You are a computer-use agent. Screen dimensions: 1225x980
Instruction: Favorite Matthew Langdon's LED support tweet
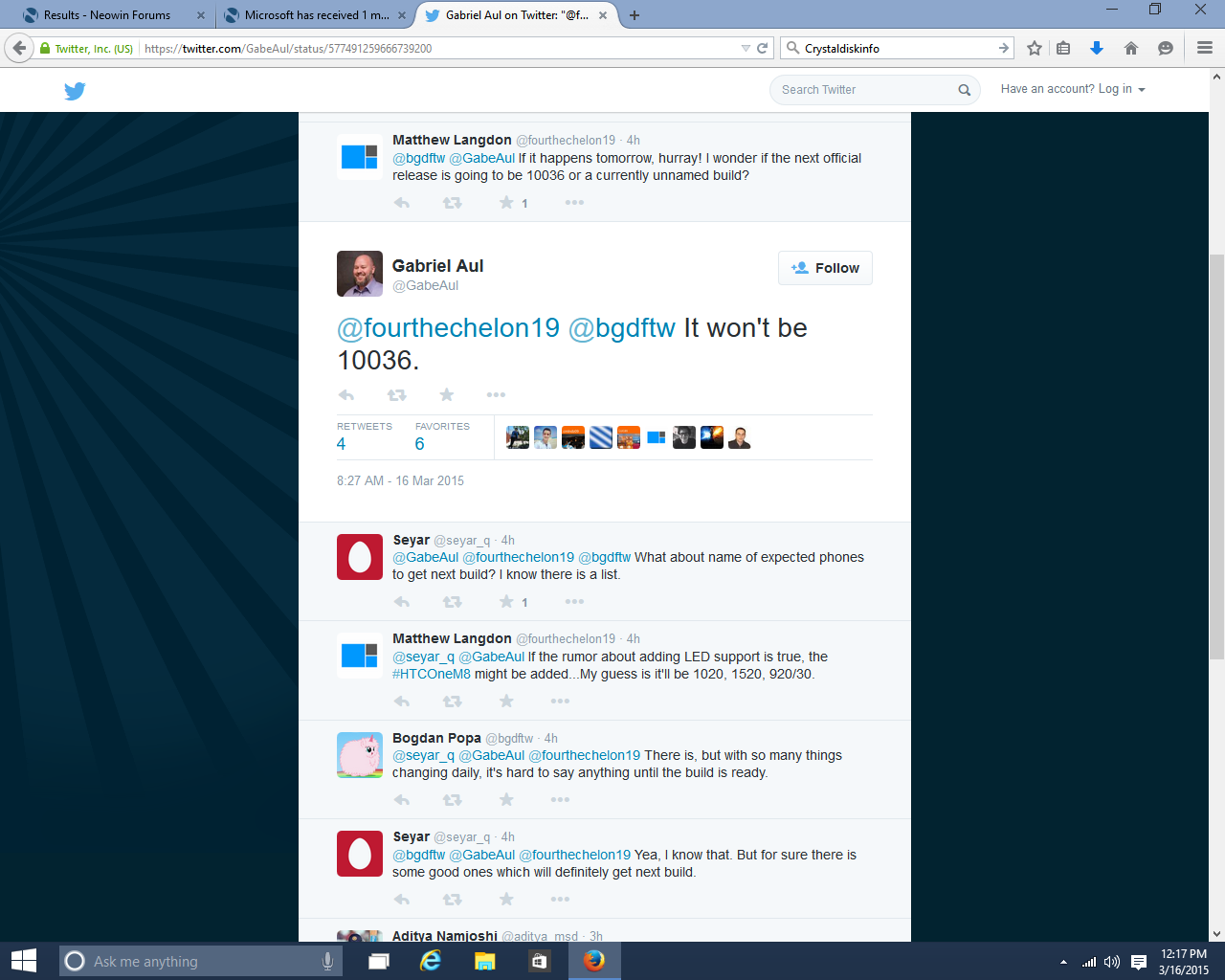506,701
